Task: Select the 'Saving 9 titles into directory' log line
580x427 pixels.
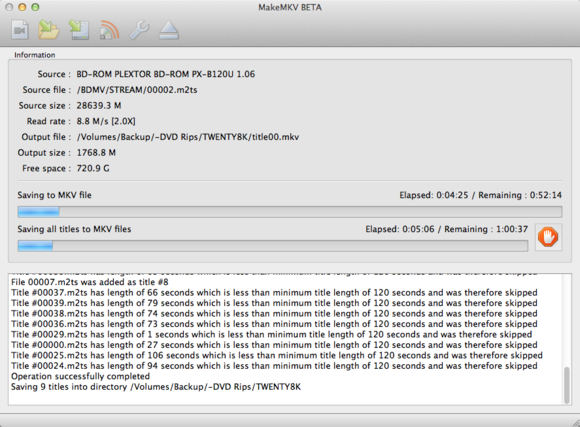Action: click(x=156, y=387)
